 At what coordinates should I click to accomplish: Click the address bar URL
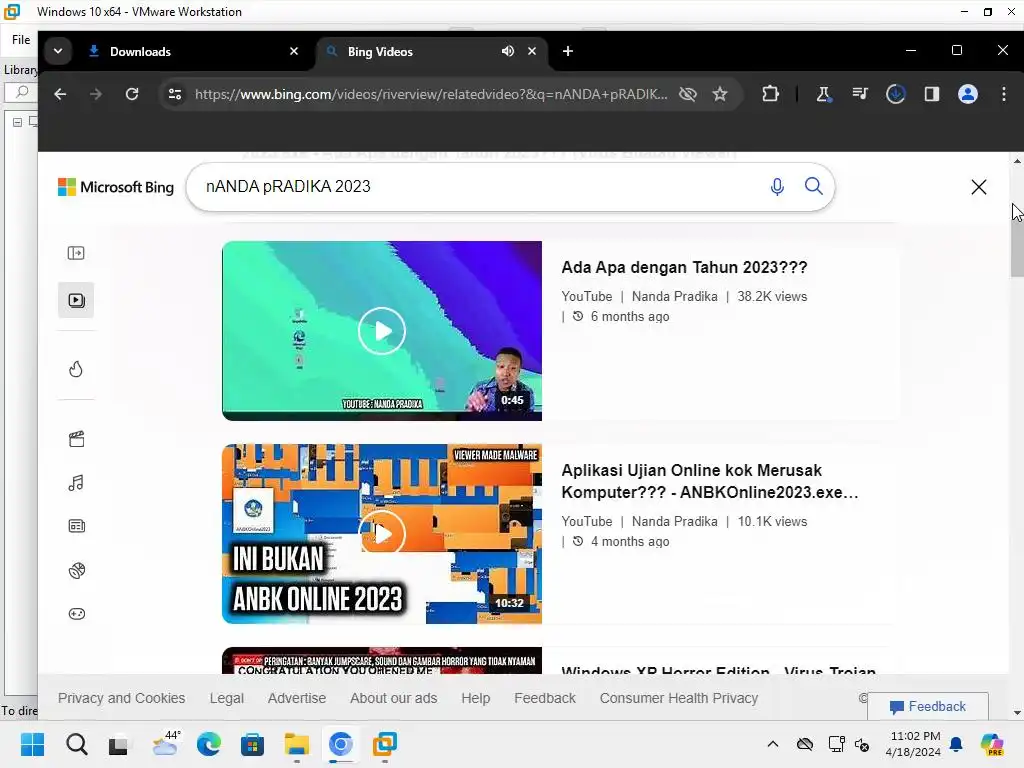(x=431, y=94)
